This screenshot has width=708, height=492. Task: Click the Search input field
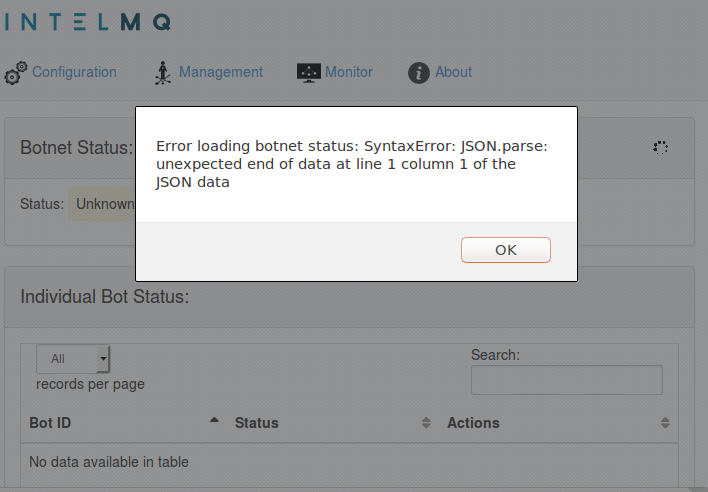(566, 380)
